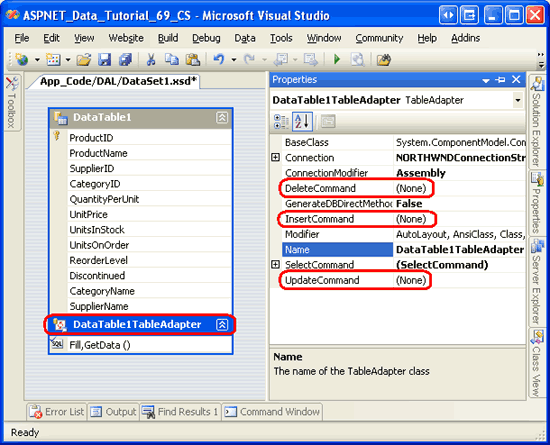Toggle auto-hide pin on Properties panel
The width and height of the screenshot is (550, 445).
[x=500, y=80]
